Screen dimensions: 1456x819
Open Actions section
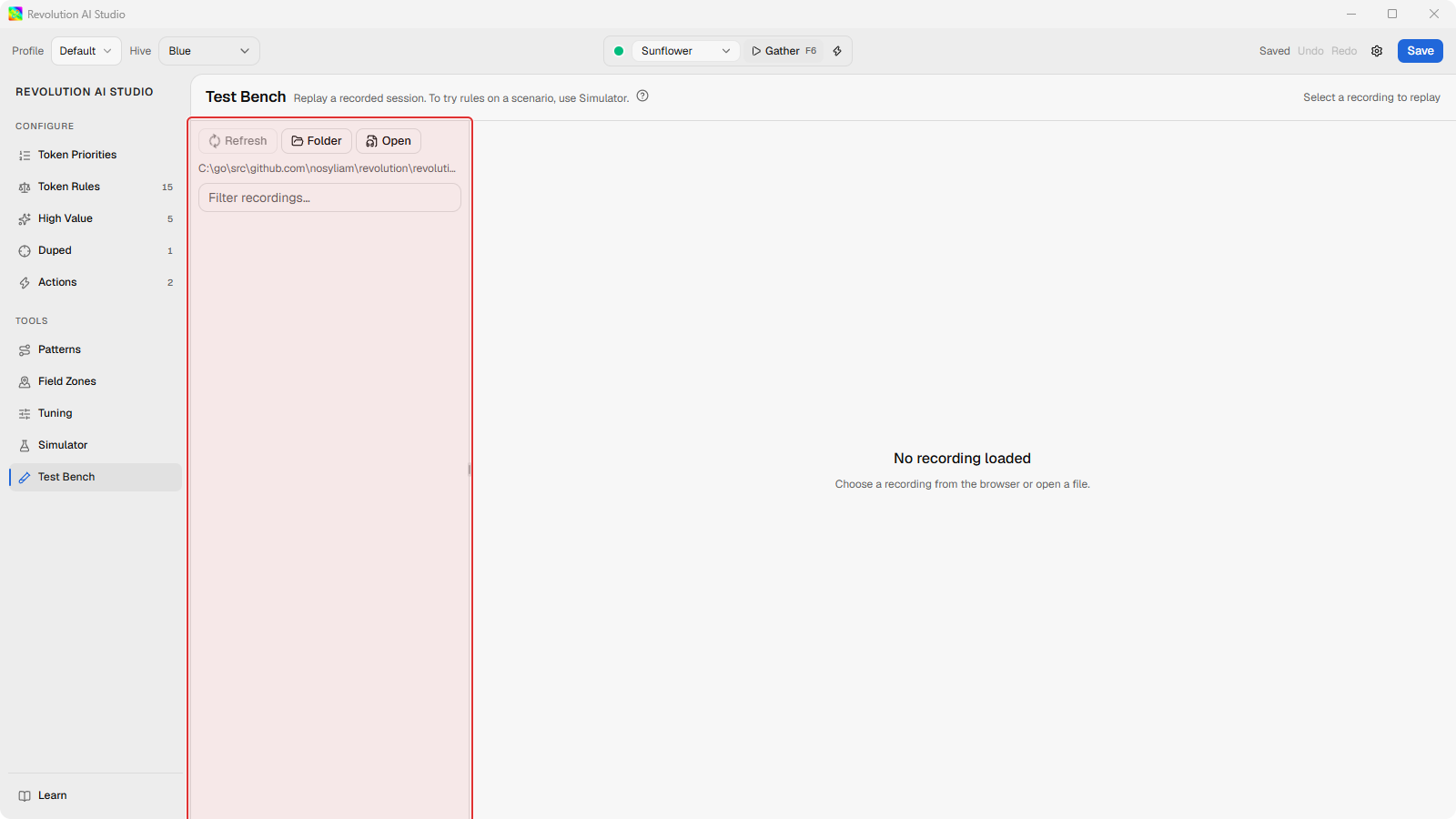[95, 282]
